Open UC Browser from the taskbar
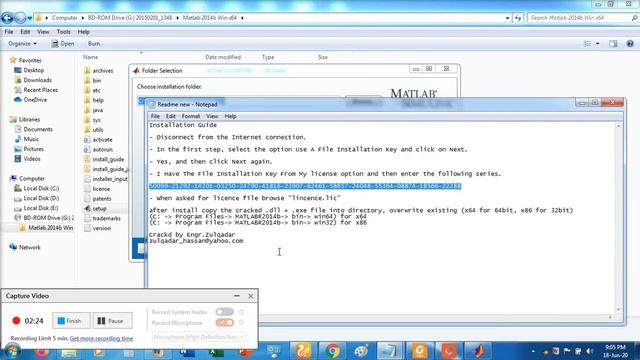Viewport: 640px width, 360px height. (303, 351)
